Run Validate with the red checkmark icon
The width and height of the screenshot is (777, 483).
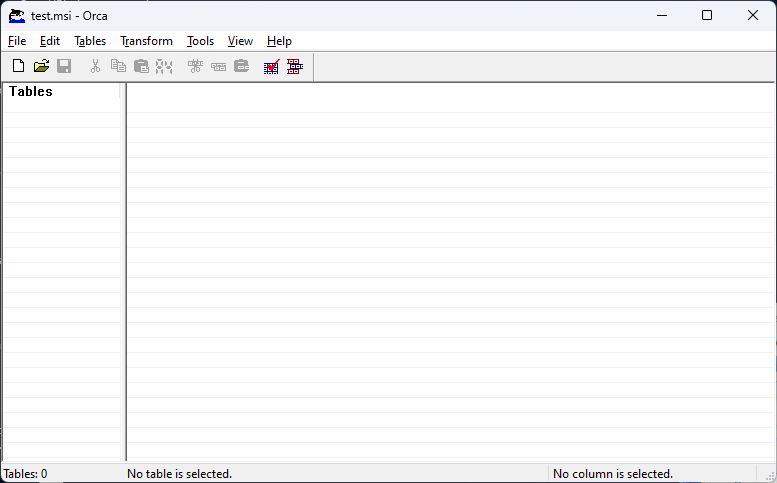(272, 66)
